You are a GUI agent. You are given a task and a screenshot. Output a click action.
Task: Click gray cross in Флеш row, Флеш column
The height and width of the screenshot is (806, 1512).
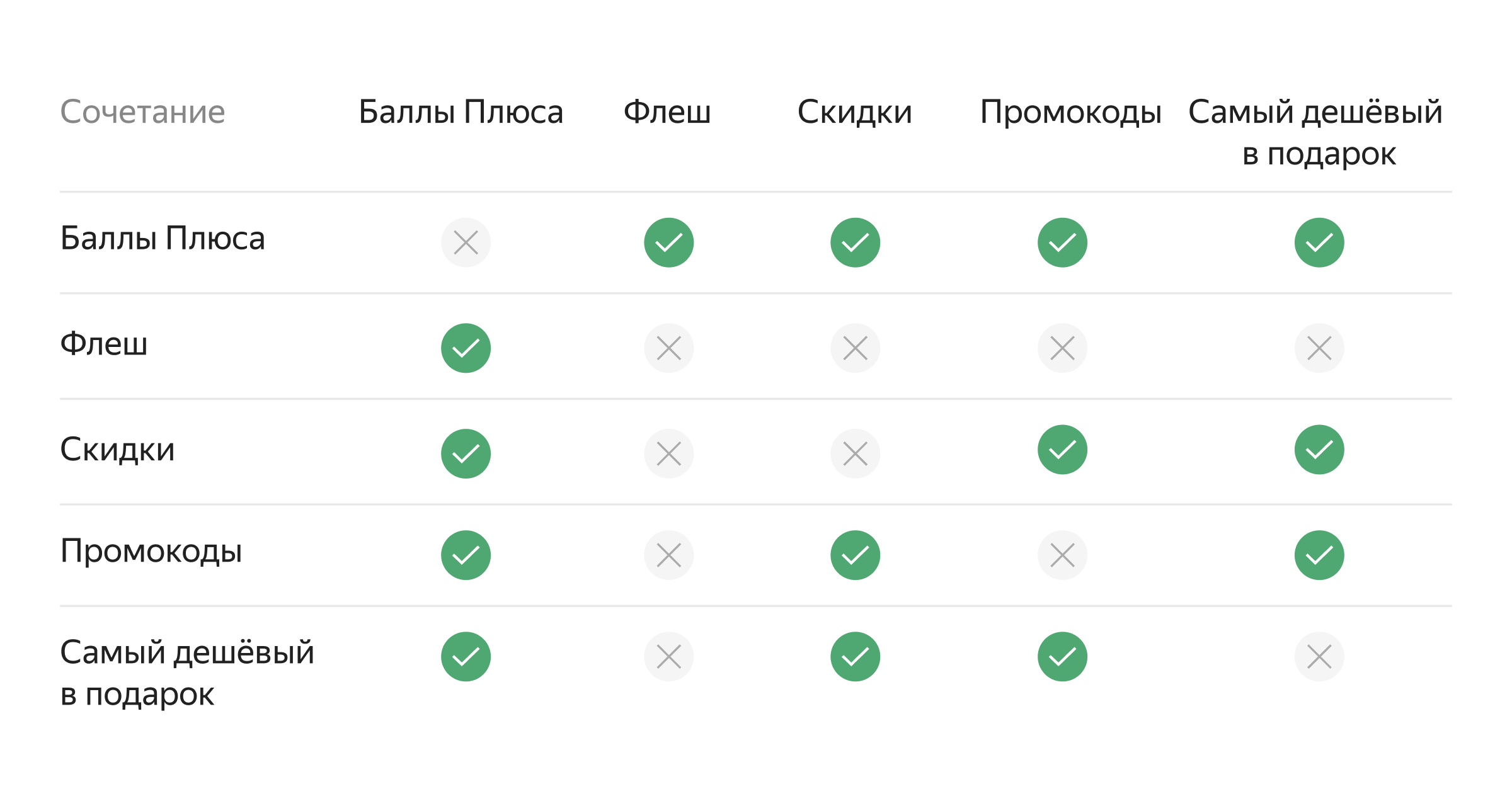[668, 348]
